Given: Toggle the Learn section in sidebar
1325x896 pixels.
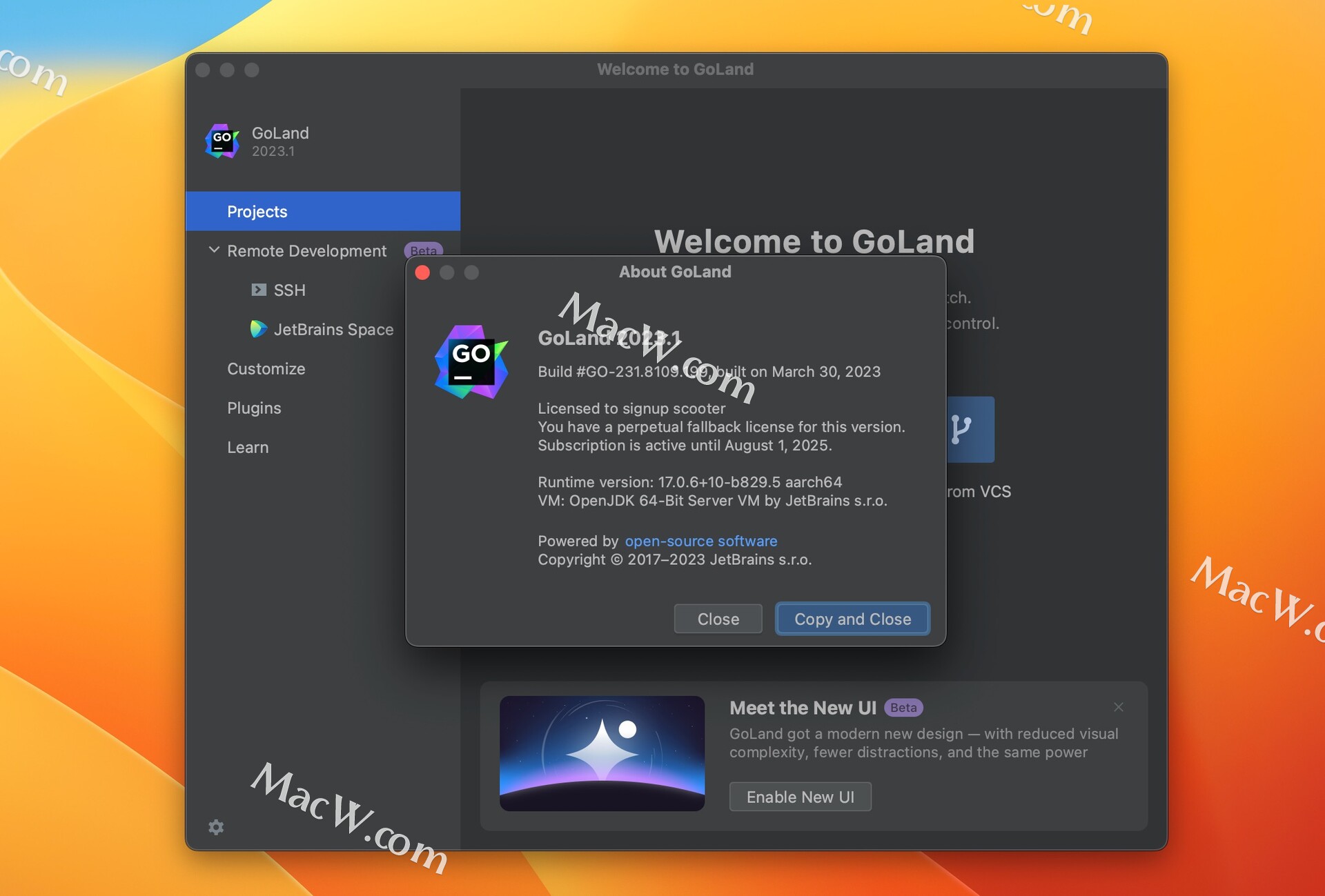Looking at the screenshot, I should [x=248, y=447].
